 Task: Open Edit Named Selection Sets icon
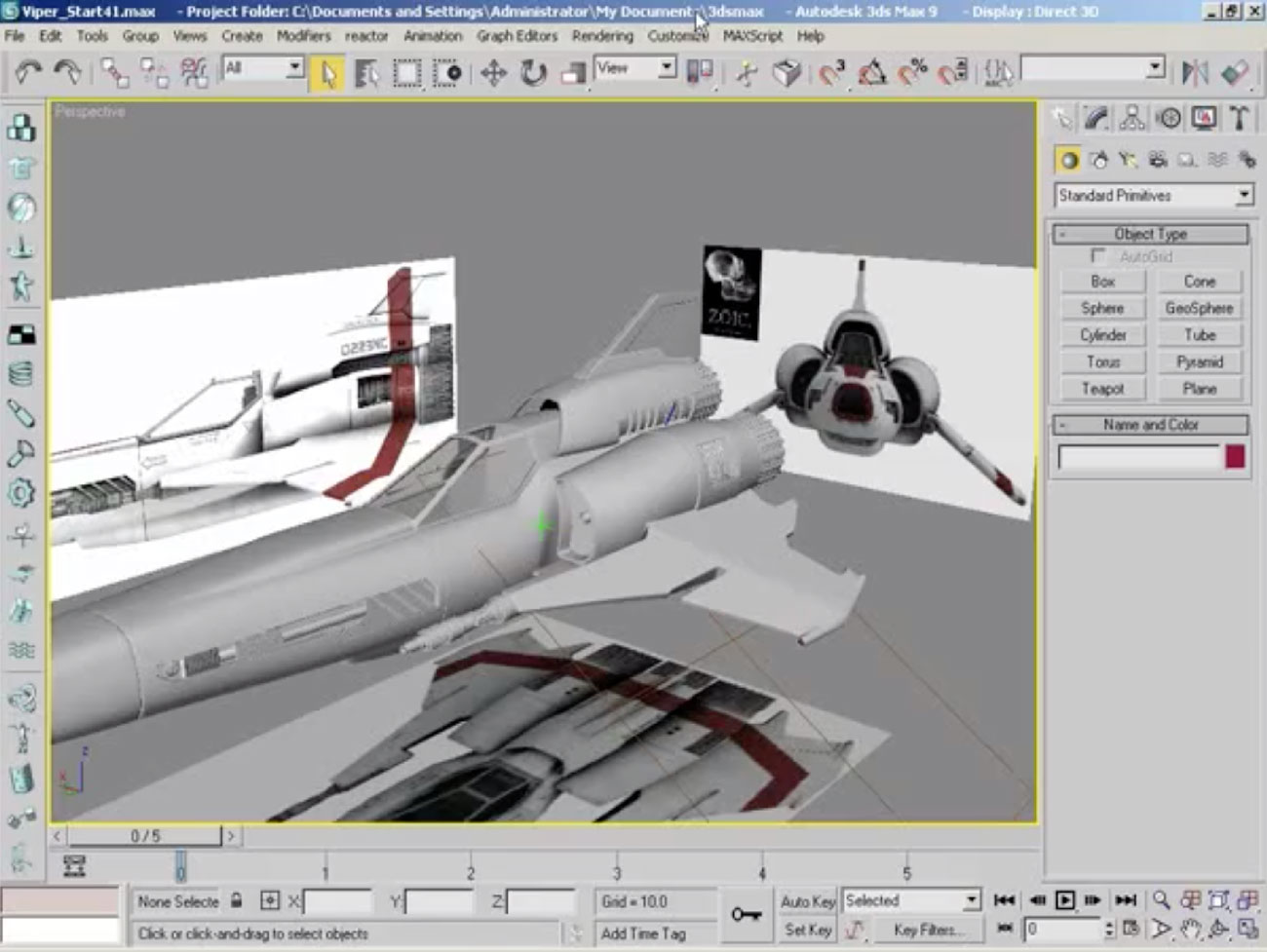tap(997, 73)
